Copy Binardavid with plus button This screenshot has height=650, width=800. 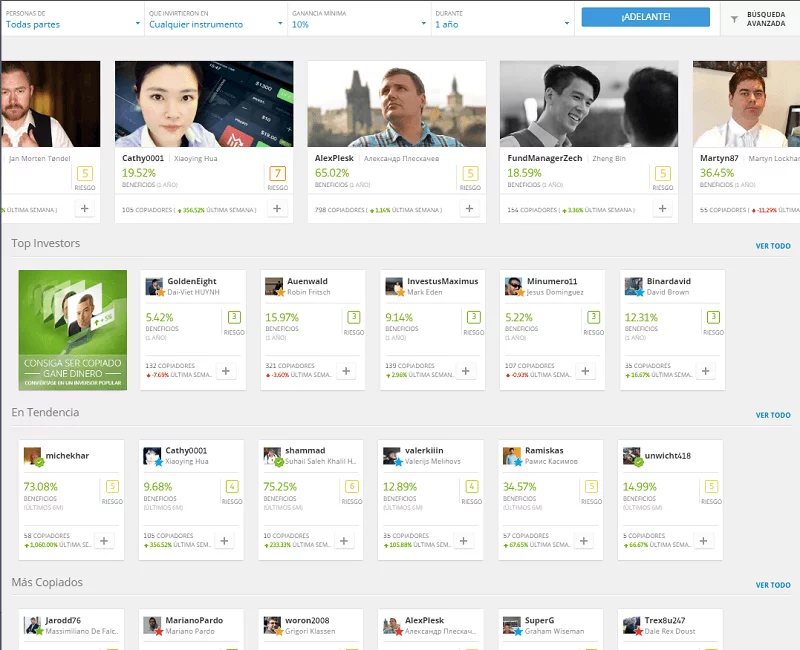click(x=706, y=371)
